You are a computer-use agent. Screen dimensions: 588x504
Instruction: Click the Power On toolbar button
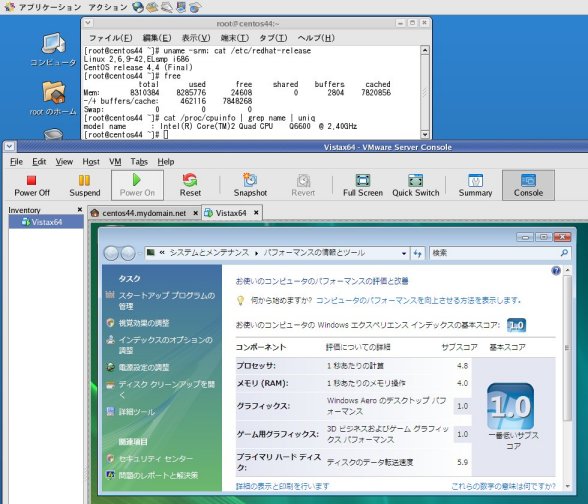137,186
